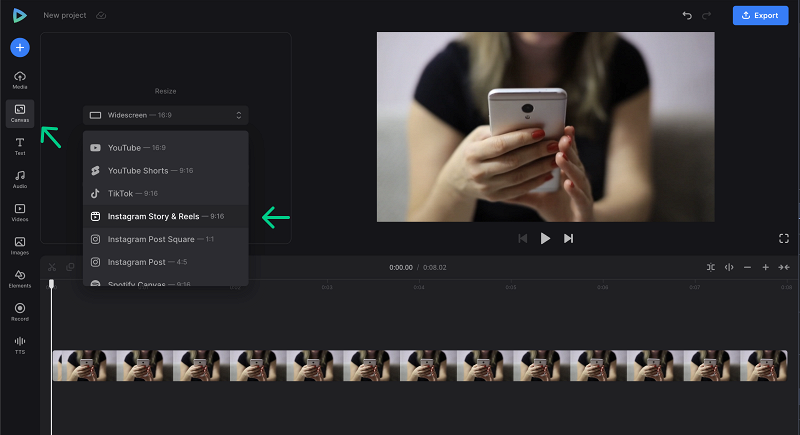800x435 pixels.
Task: Play the video preview
Action: [545, 238]
